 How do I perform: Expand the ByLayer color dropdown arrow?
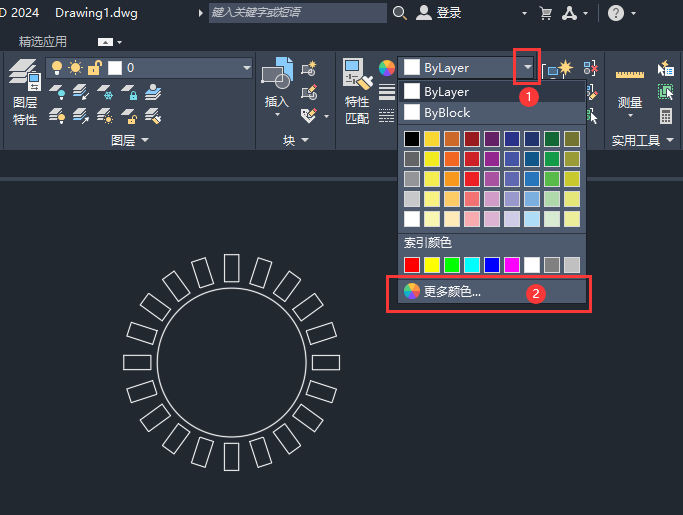[x=527, y=68]
